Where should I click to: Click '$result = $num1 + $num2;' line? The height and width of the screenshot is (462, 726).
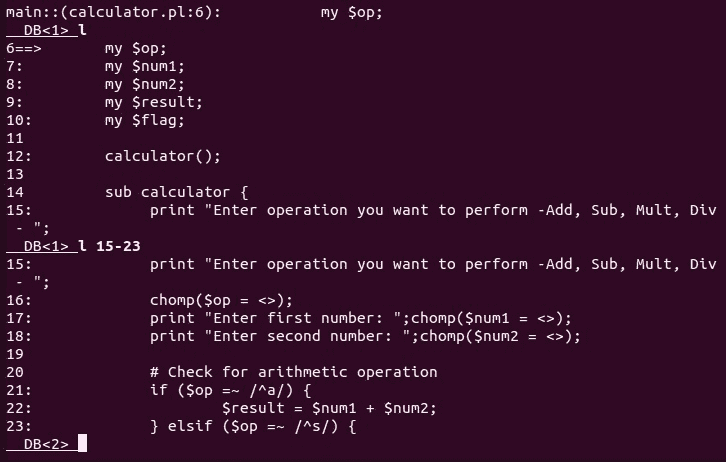tap(329, 408)
